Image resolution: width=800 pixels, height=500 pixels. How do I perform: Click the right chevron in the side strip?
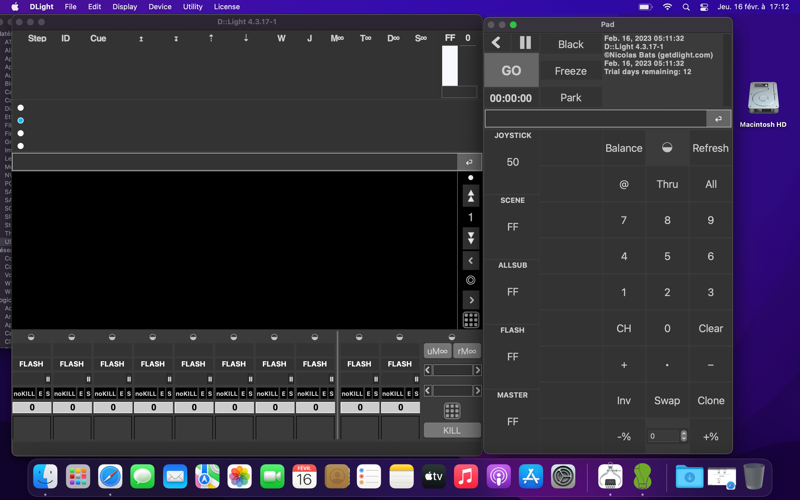click(471, 300)
